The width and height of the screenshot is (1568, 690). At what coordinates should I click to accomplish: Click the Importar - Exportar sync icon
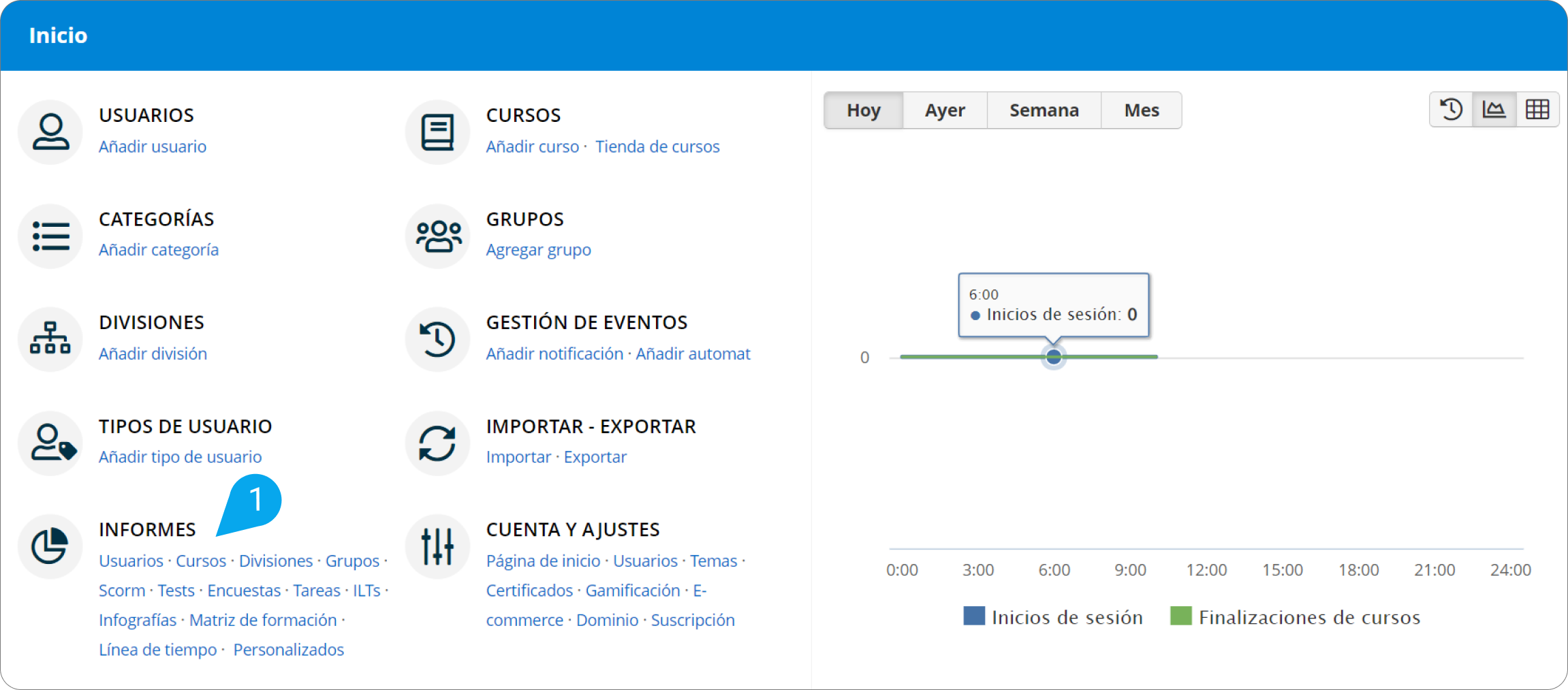pos(437,443)
